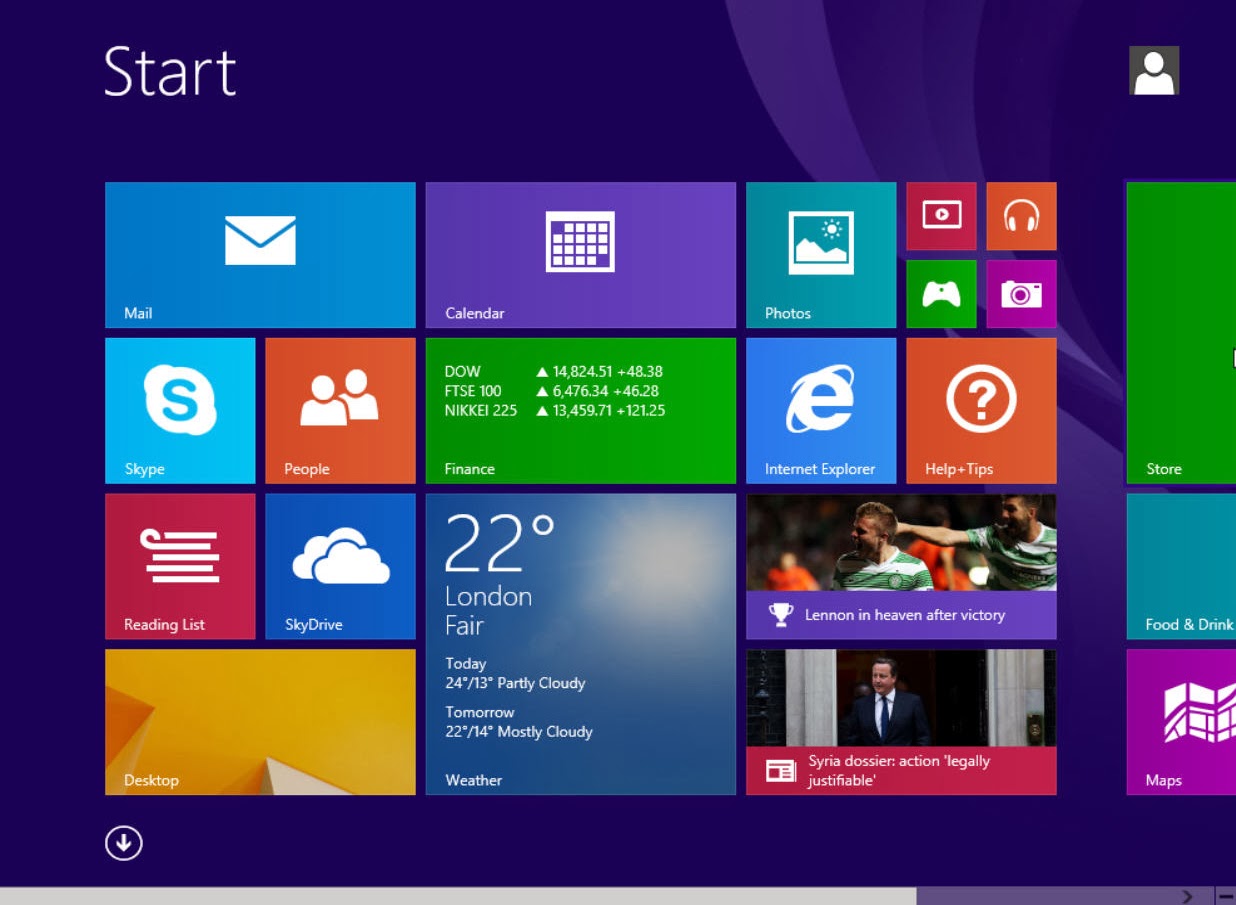Click the scrollbar right arrow

point(1187,896)
